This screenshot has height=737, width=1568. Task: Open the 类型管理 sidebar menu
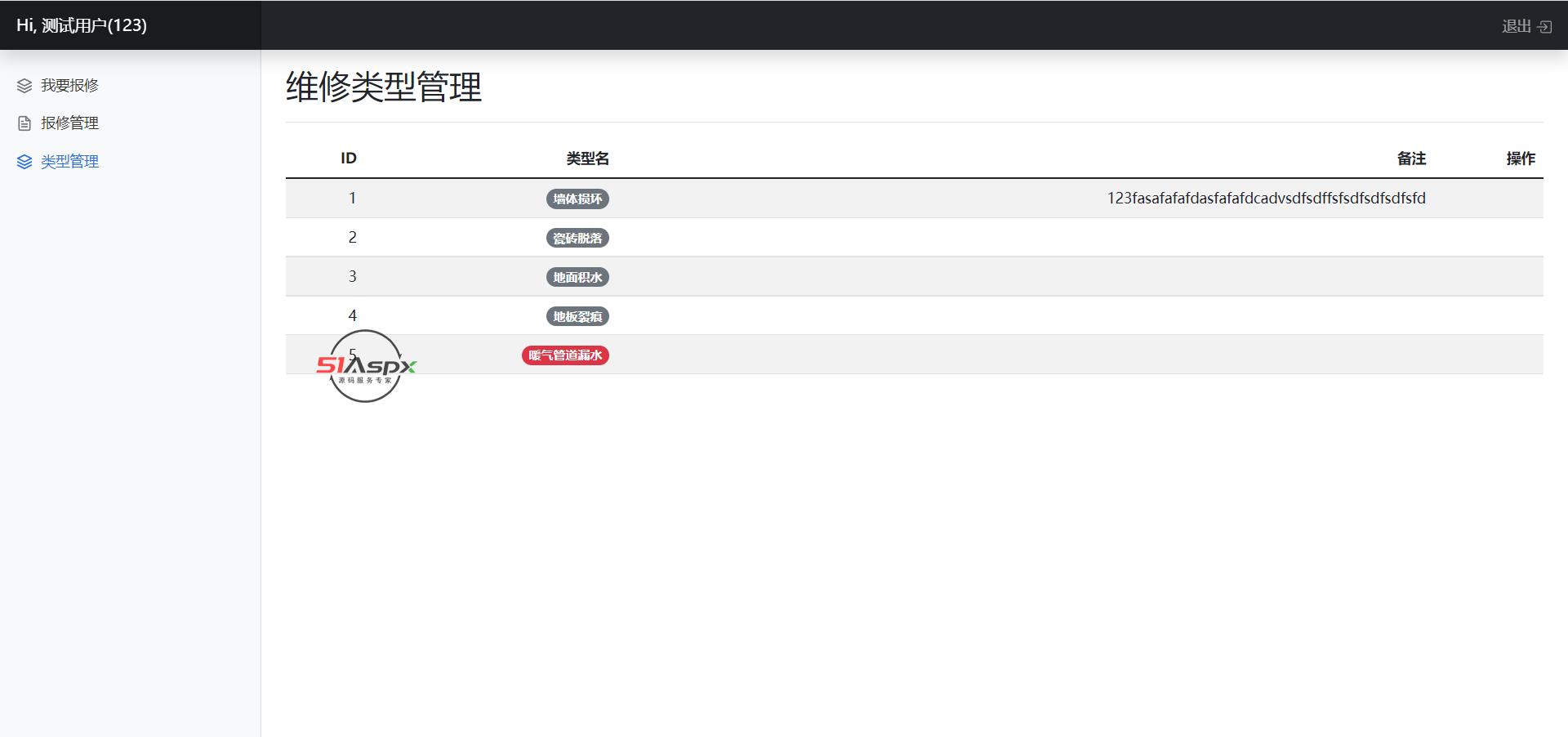pyautogui.click(x=69, y=162)
